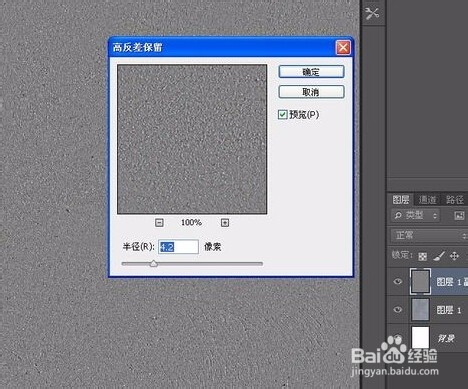Close the 高反差保留 dialog
This screenshot has height=389, width=468.
pyautogui.click(x=343, y=47)
